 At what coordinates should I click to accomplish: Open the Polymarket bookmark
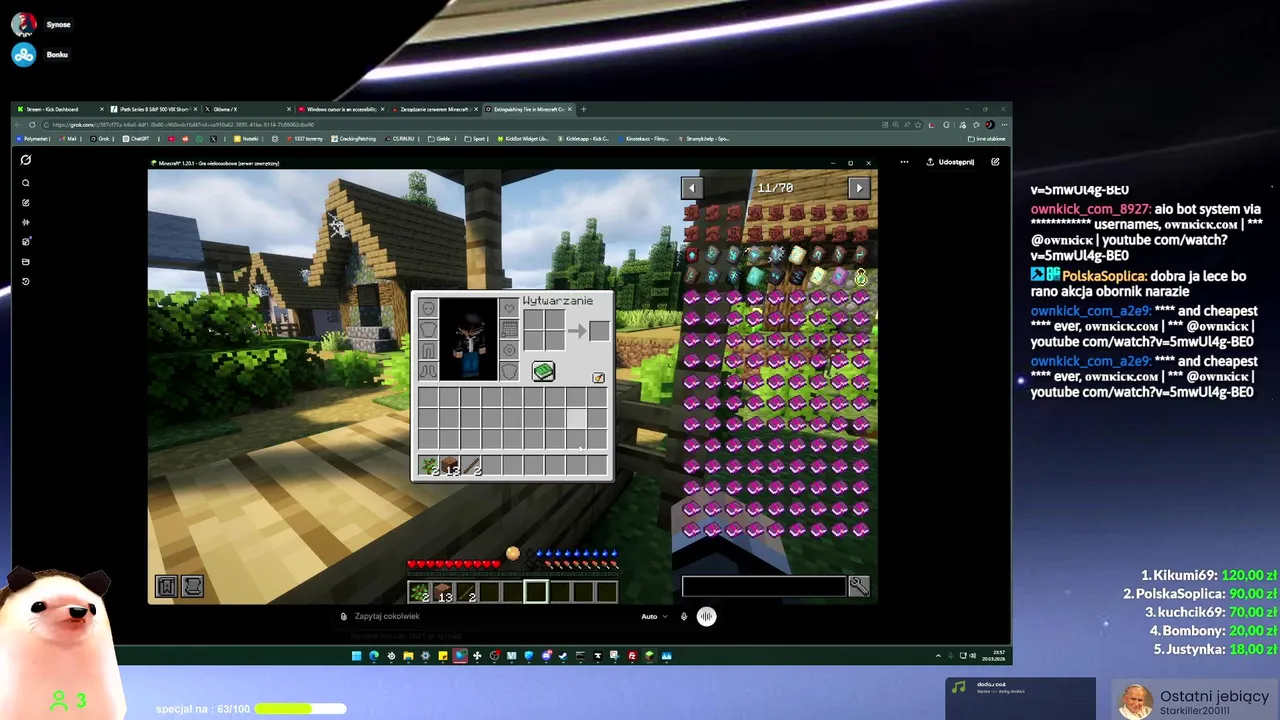coord(31,139)
